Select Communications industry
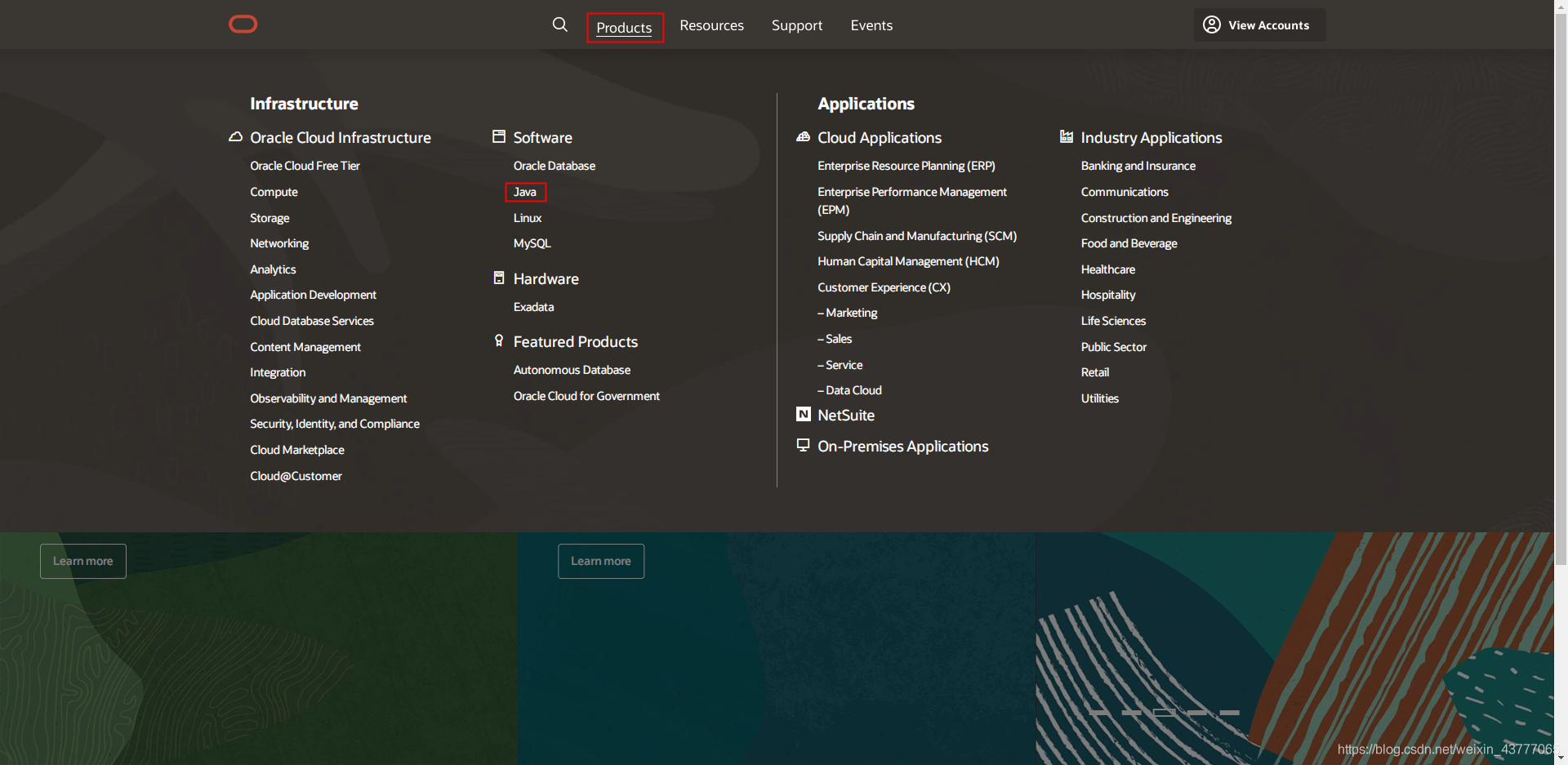Image resolution: width=1568 pixels, height=765 pixels. click(x=1125, y=192)
